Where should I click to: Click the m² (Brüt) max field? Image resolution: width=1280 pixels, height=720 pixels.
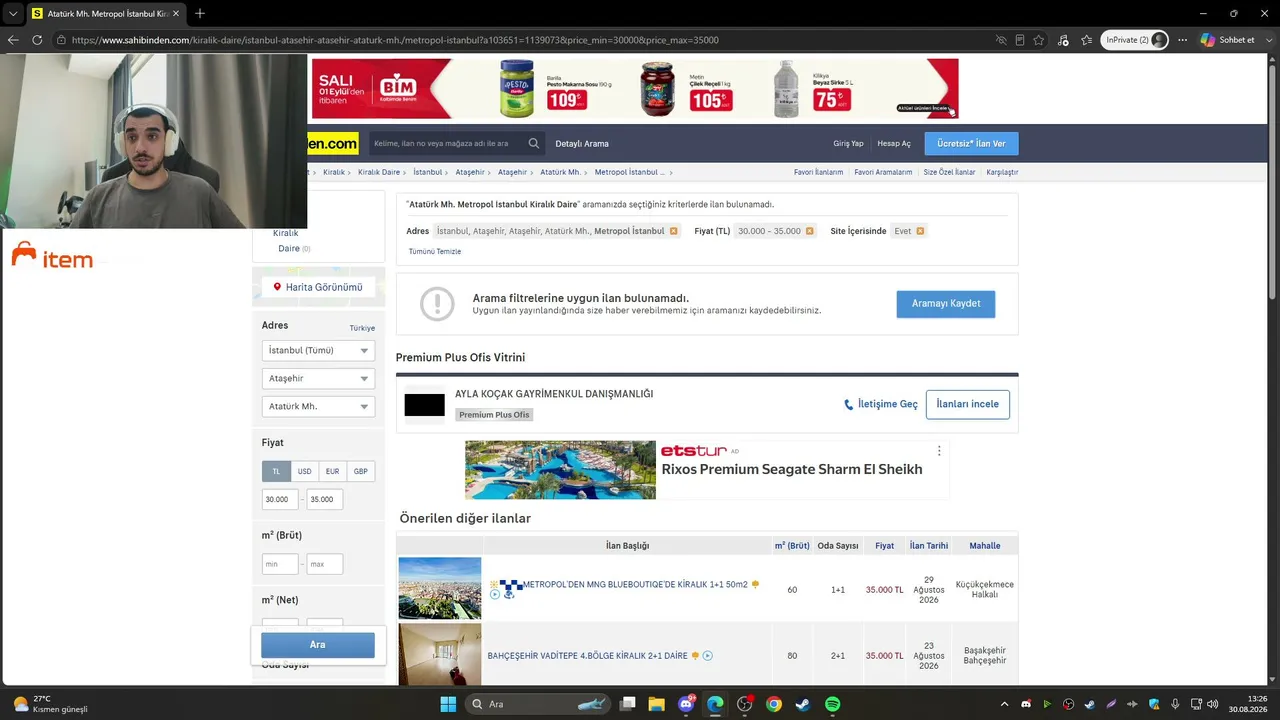point(325,564)
